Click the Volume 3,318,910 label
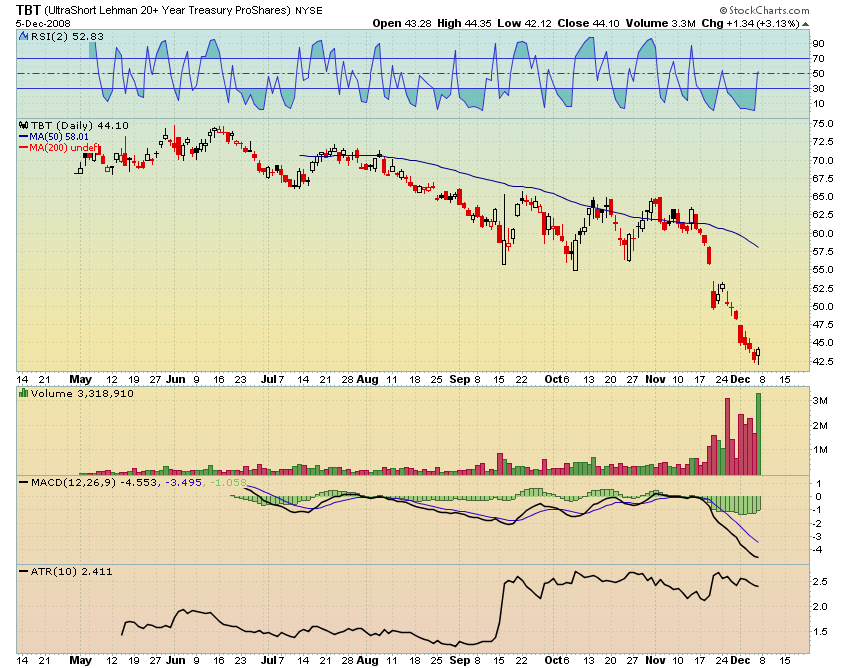Screen dimensions: 850x668 (x=82, y=393)
